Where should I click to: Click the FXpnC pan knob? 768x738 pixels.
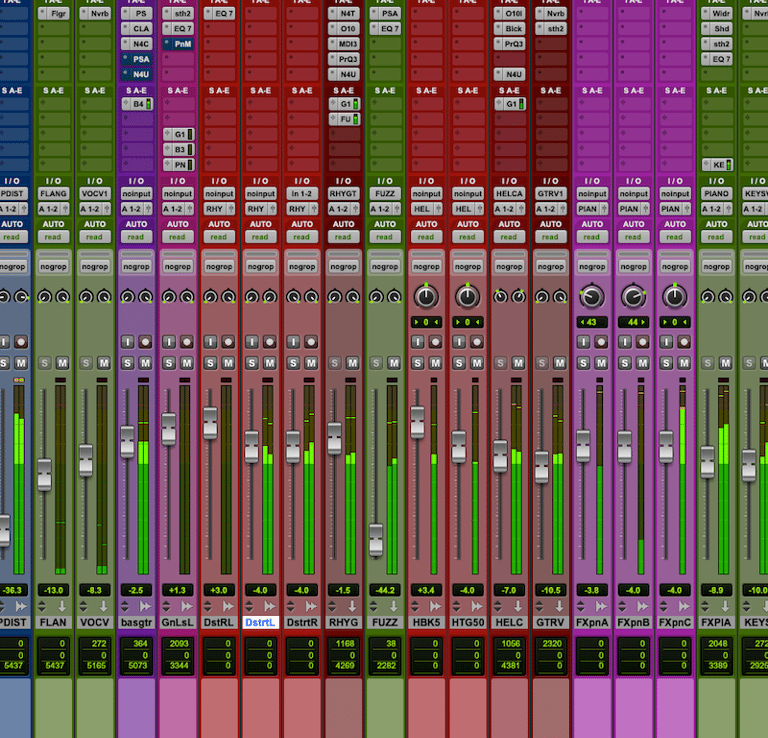pyautogui.click(x=675, y=297)
